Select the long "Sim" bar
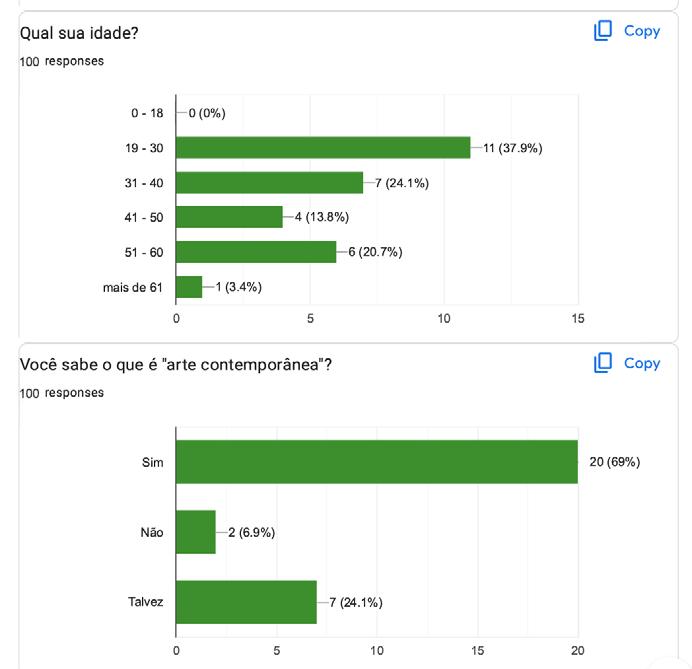The width and height of the screenshot is (692, 669). (376, 462)
